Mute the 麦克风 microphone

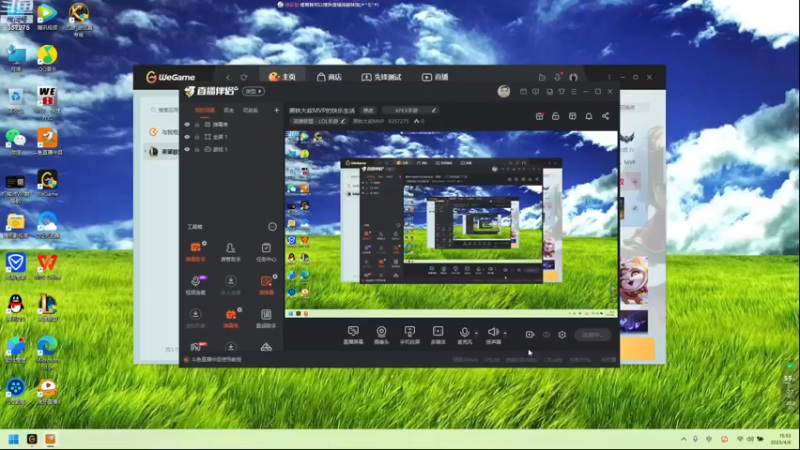tap(464, 335)
